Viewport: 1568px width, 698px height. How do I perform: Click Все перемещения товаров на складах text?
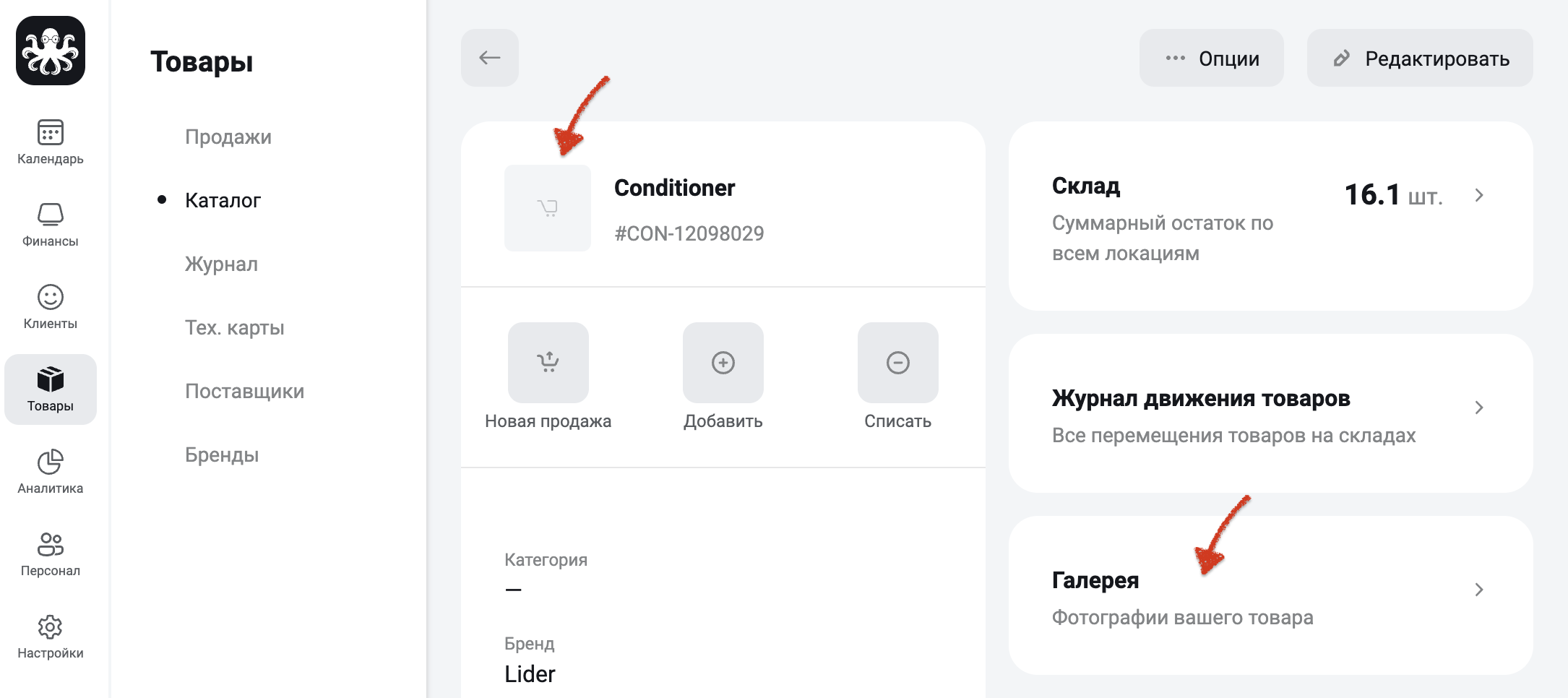[x=1234, y=436]
